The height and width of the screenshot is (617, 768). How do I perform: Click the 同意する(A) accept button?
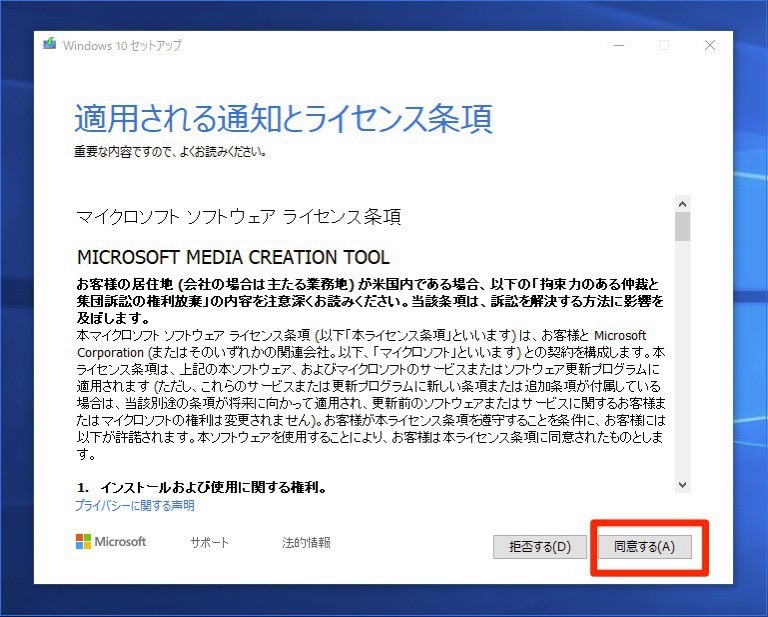point(645,546)
